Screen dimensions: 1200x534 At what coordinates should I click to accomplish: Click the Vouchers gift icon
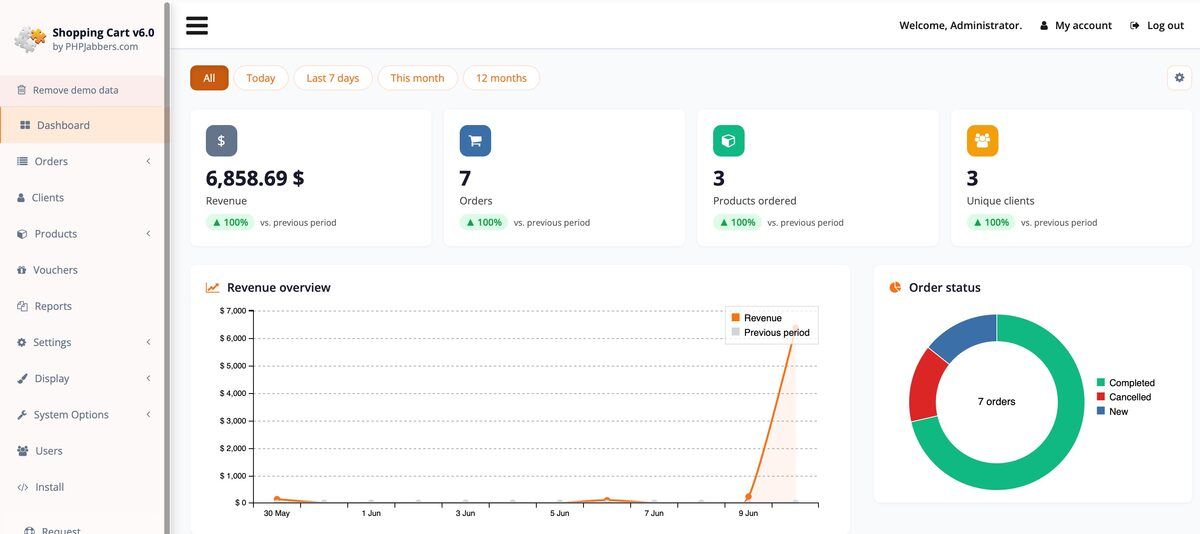[22, 270]
